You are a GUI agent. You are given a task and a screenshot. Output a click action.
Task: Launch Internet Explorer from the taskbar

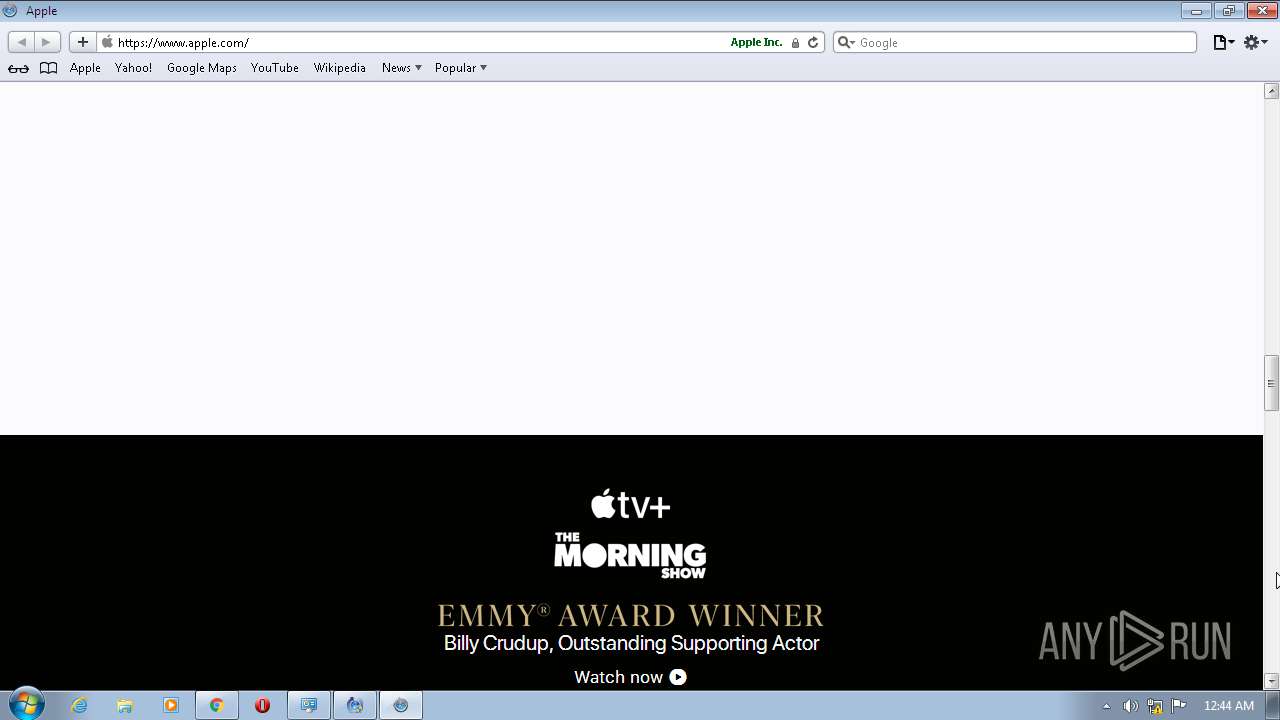click(x=79, y=705)
